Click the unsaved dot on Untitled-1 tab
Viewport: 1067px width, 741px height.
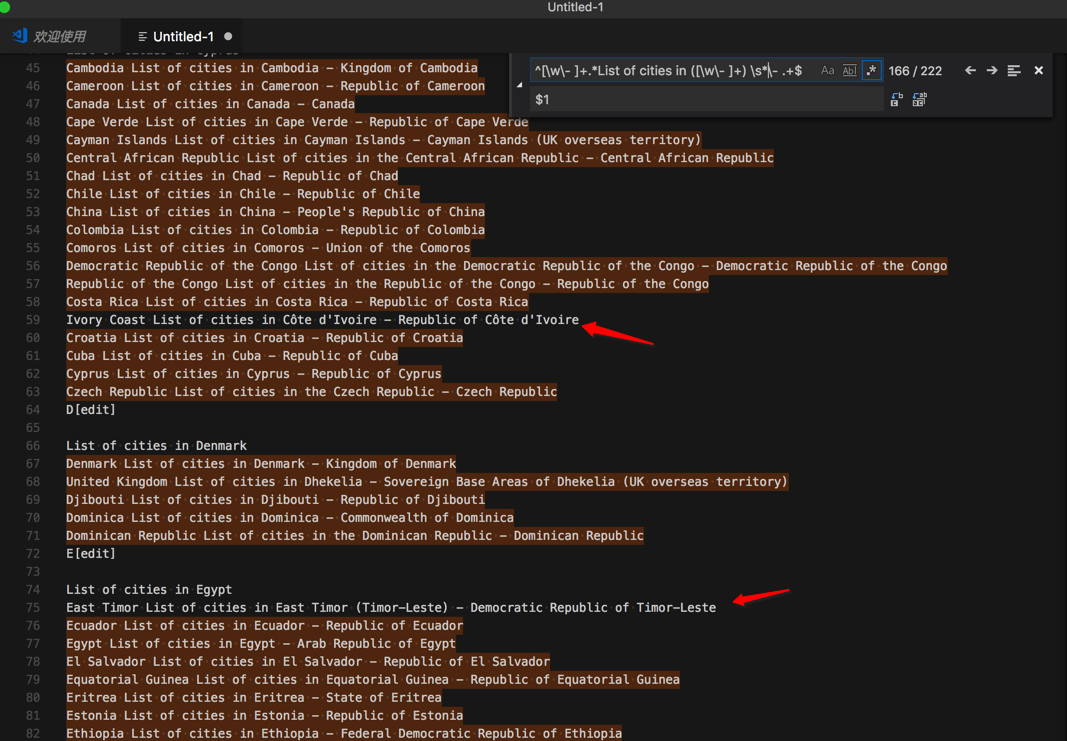228,36
